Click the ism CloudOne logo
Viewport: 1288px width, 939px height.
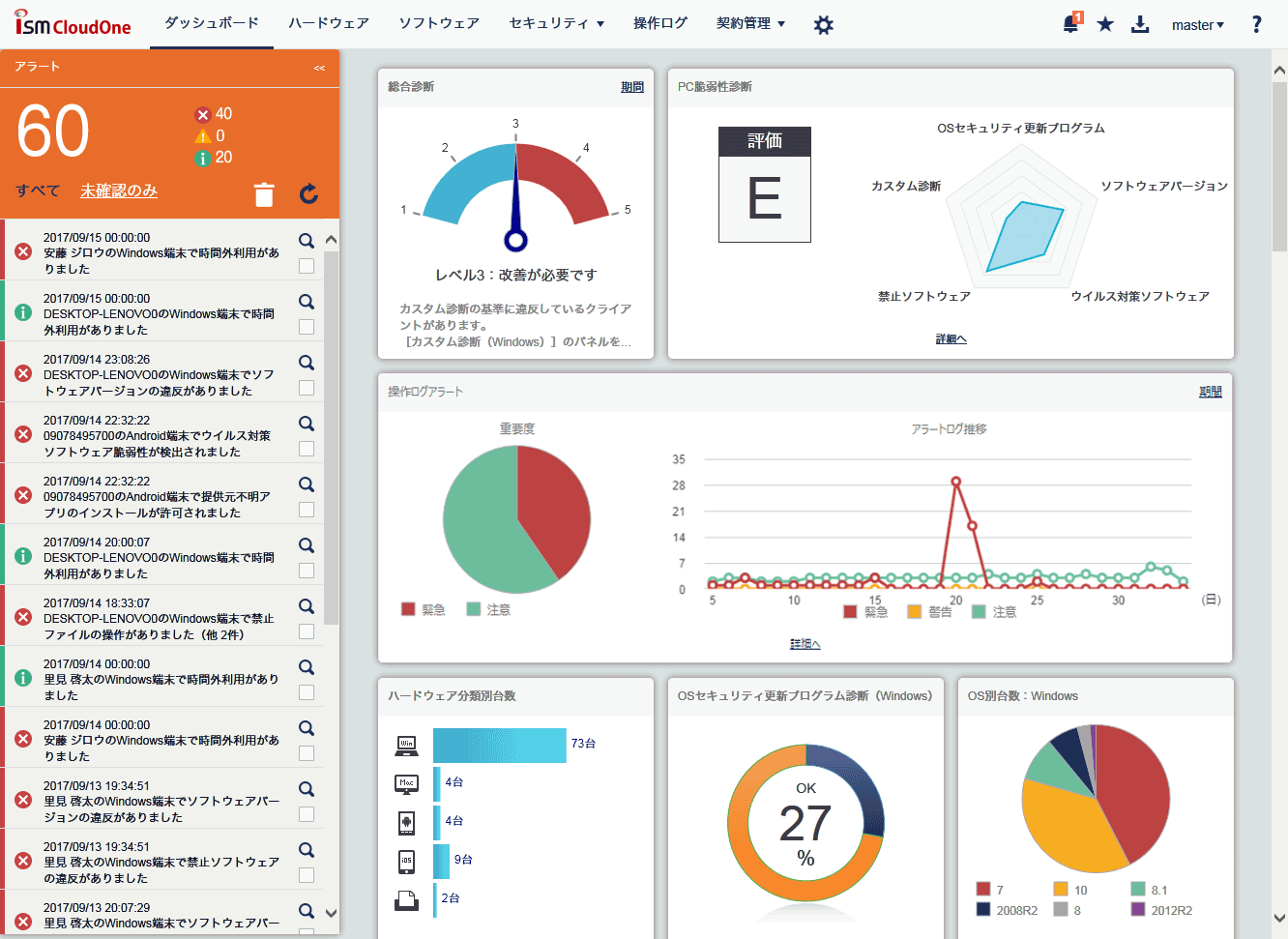[73, 24]
